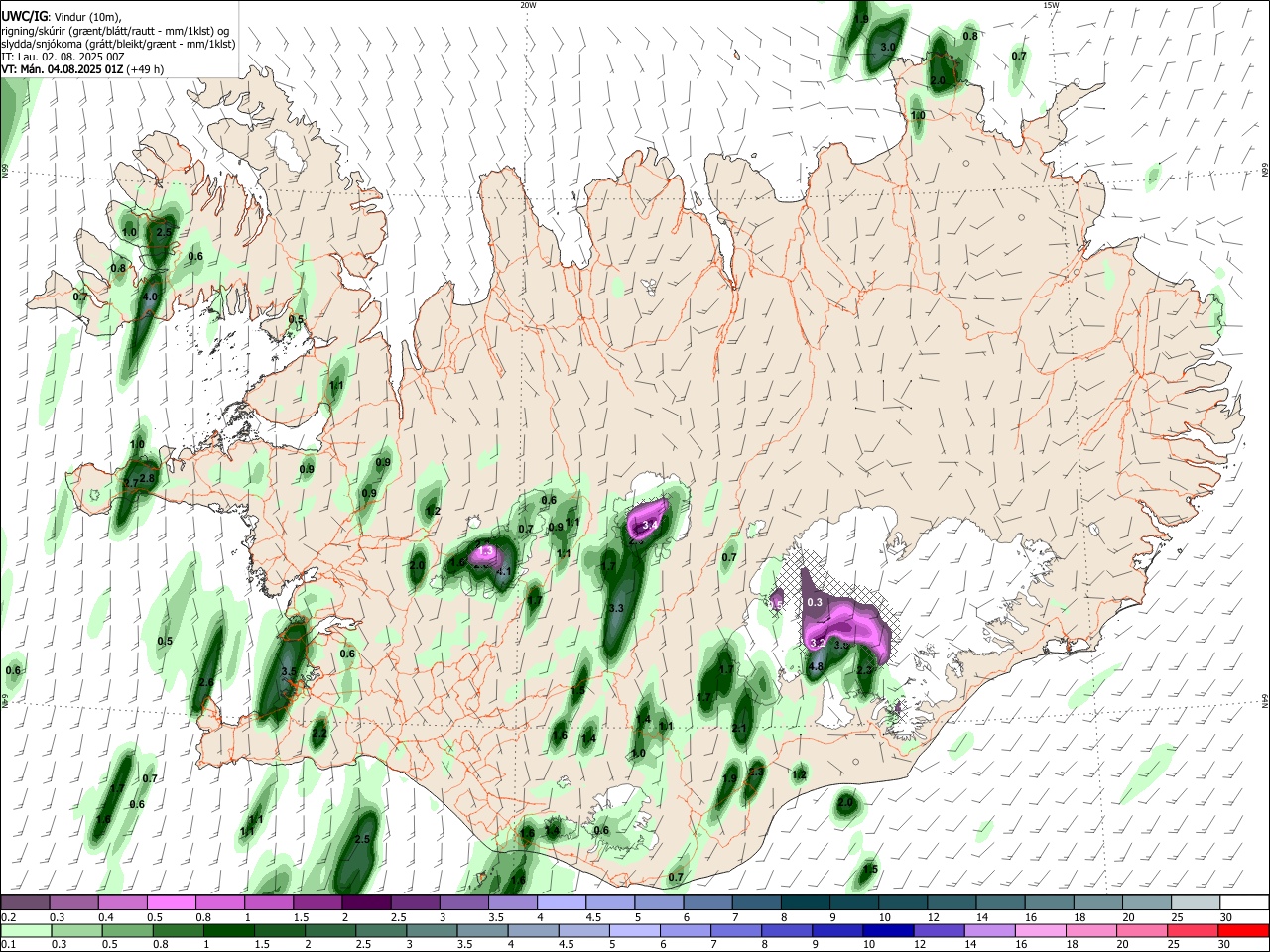Click the 'rigning/skúrir' legend description line
The image size is (1270, 952).
pos(115,31)
